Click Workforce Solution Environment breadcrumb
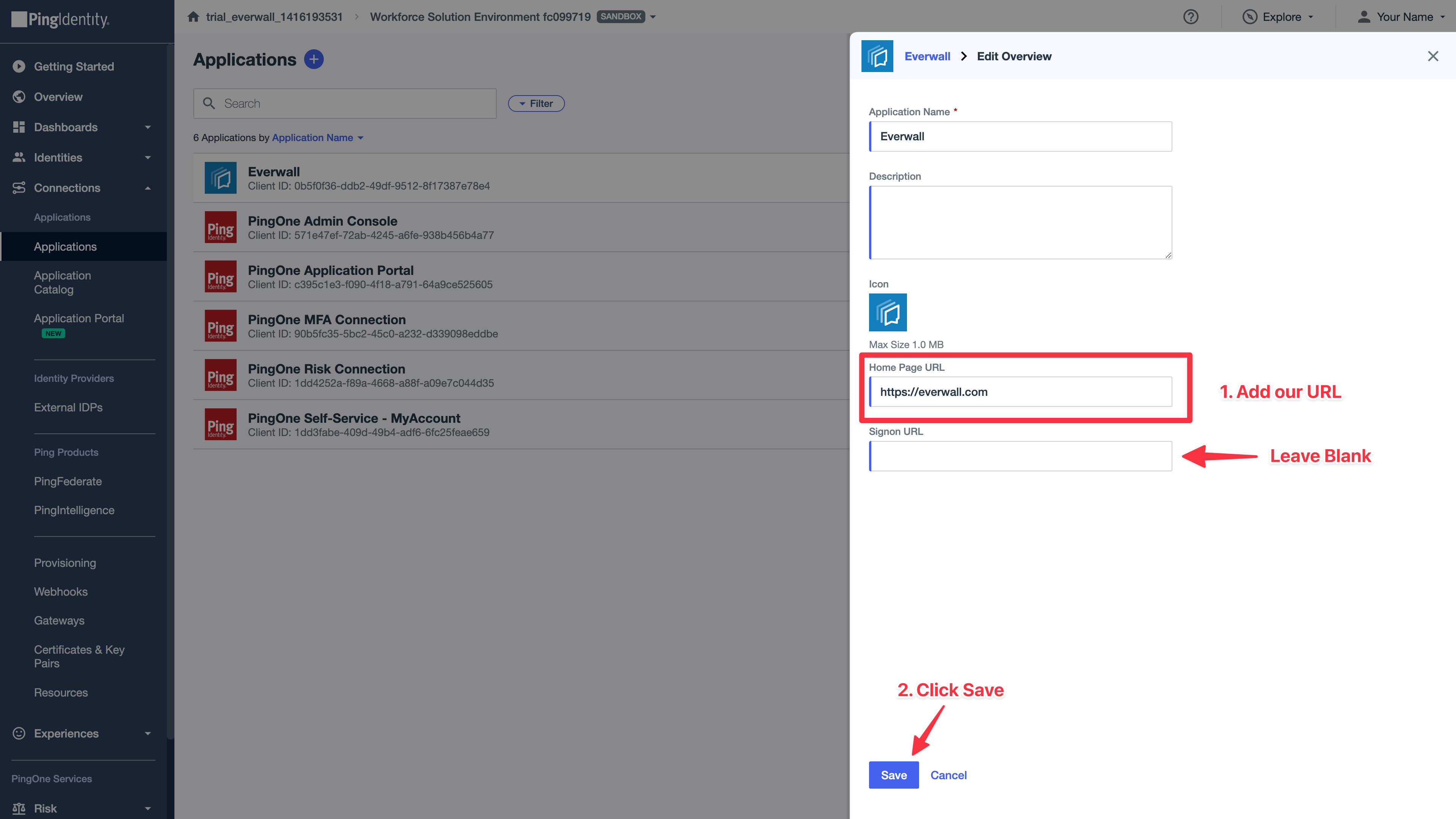This screenshot has width=1456, height=819. pyautogui.click(x=480, y=17)
